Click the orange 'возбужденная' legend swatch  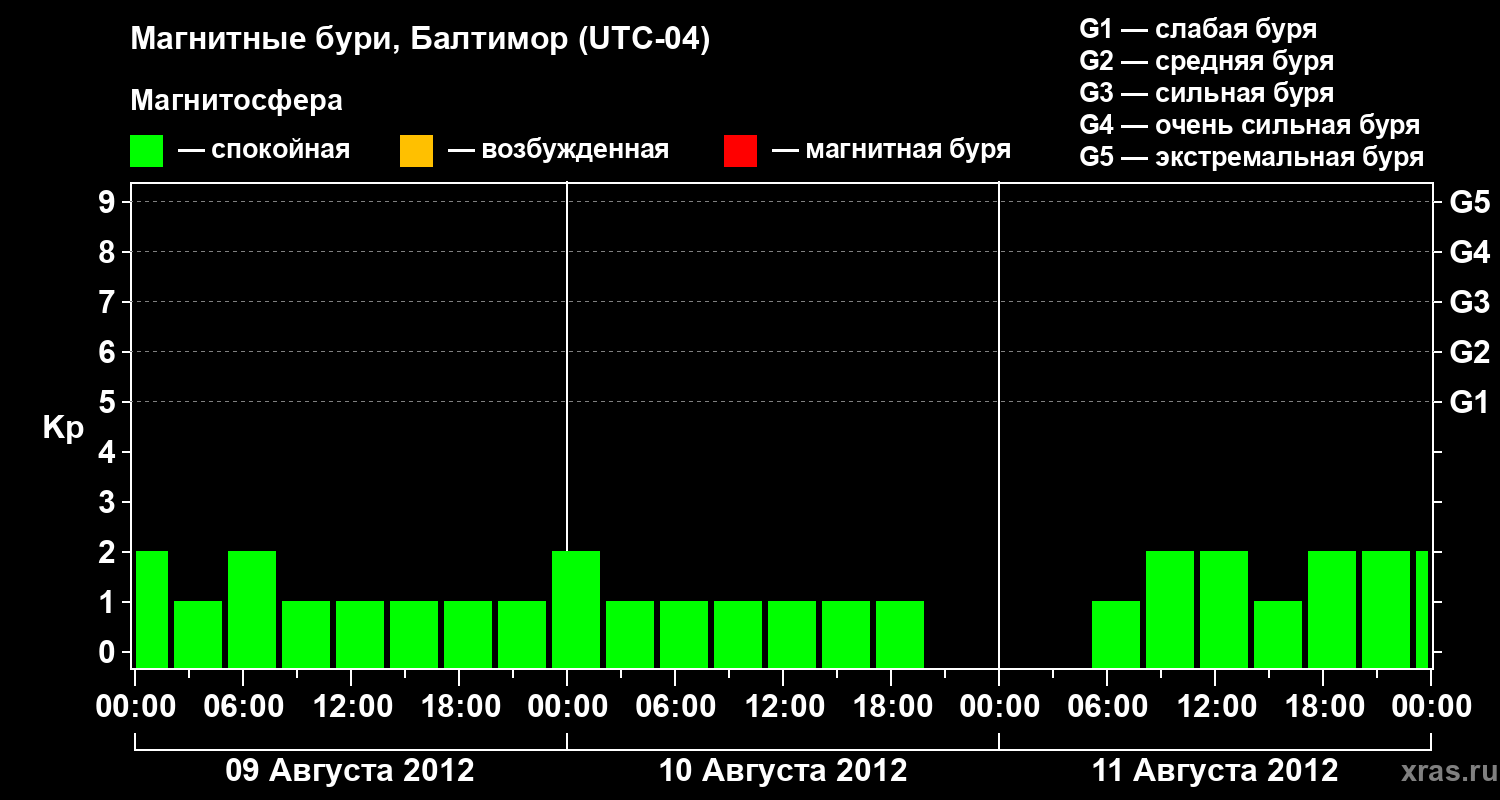pos(416,151)
